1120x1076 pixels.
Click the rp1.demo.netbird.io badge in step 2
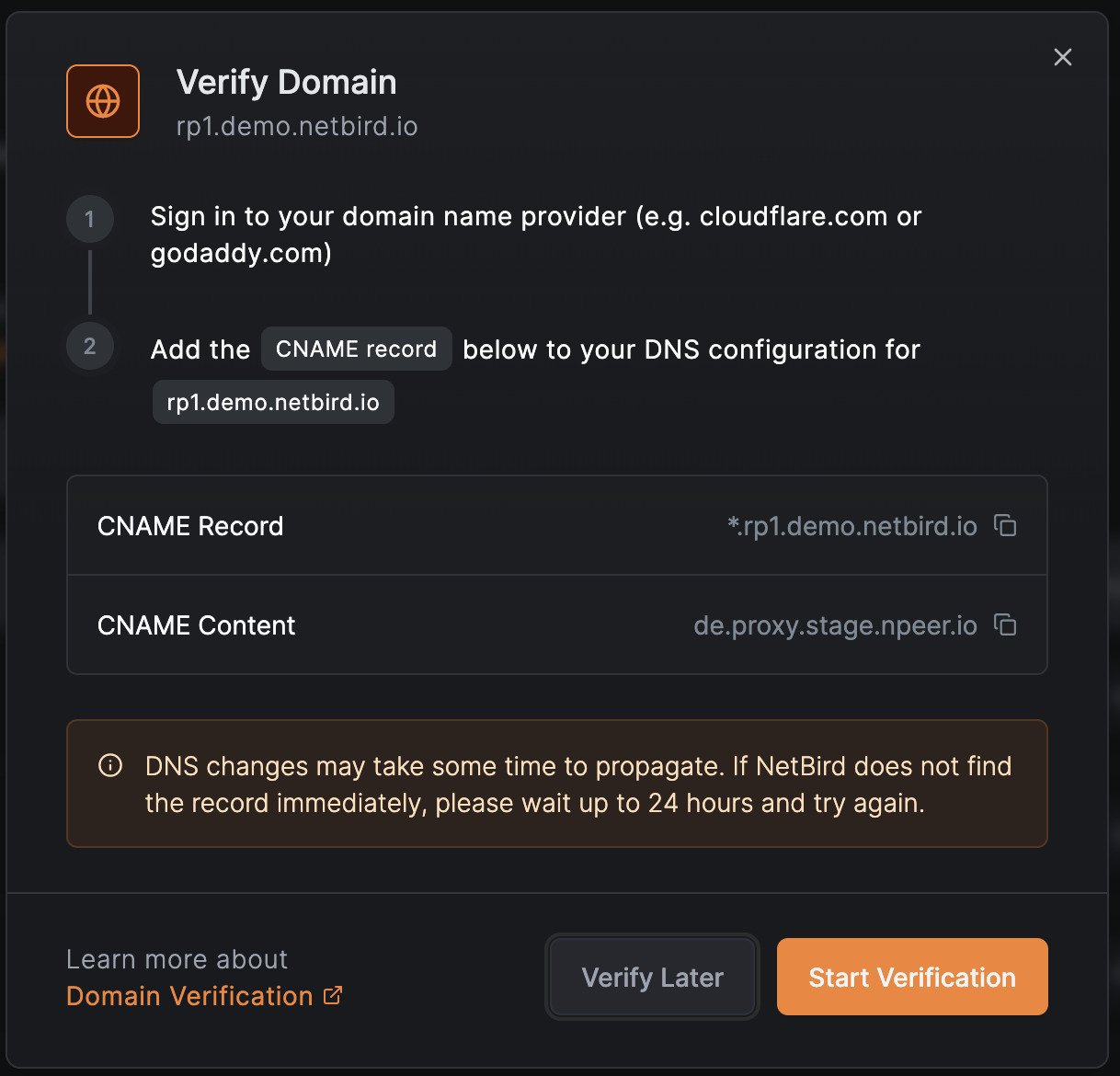[273, 403]
